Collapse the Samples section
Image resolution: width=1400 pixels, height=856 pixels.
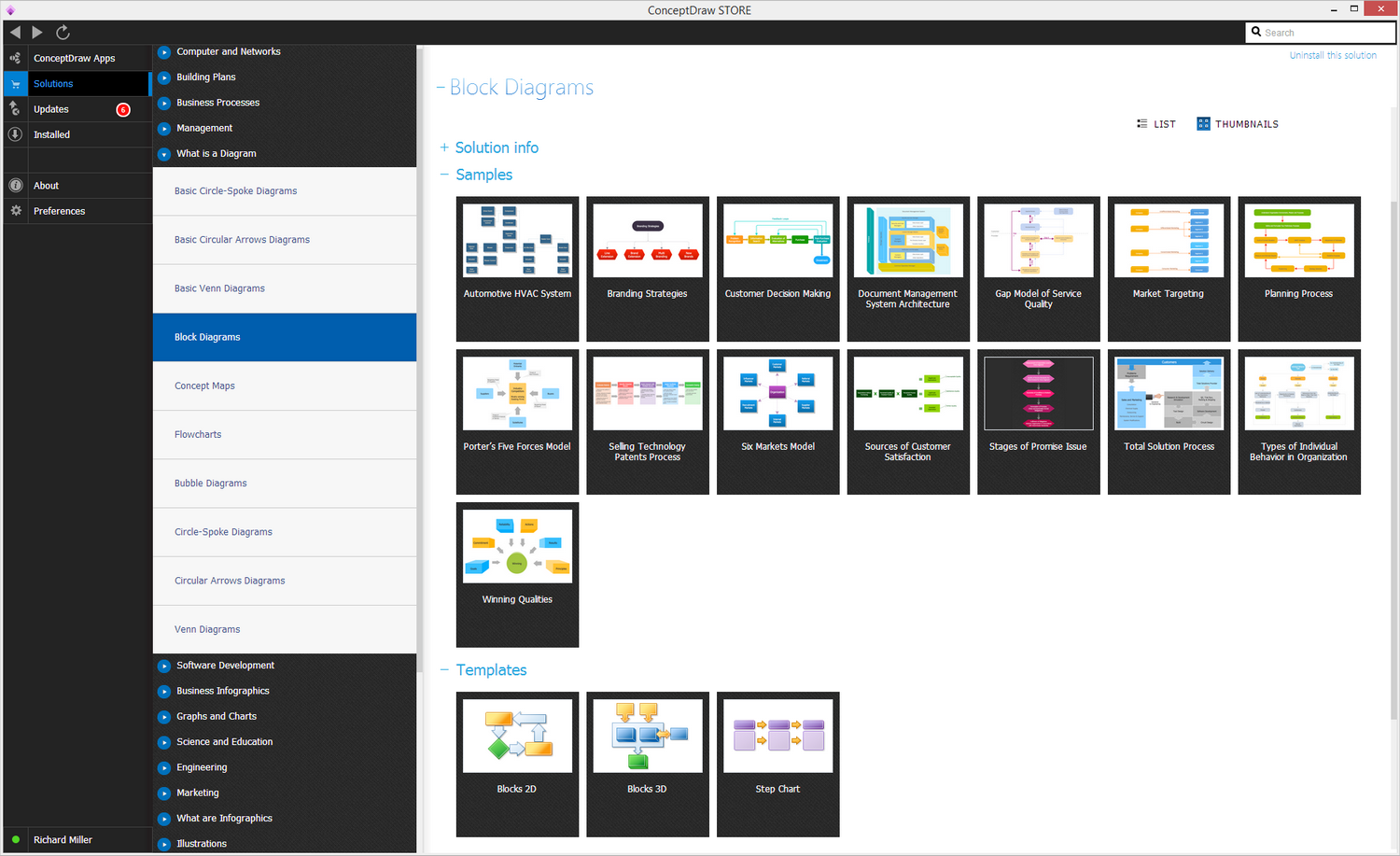(x=444, y=175)
